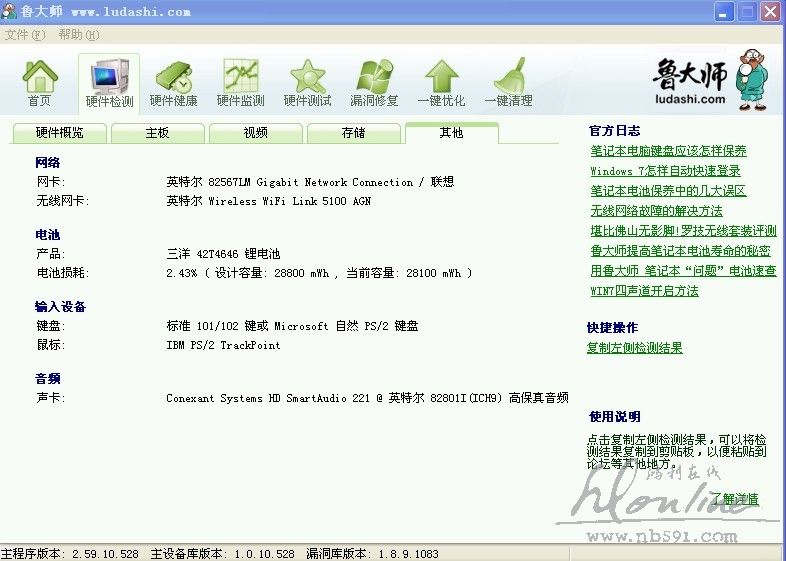Open link WIN7四声道开启方法
The image size is (786, 561).
tap(644, 291)
